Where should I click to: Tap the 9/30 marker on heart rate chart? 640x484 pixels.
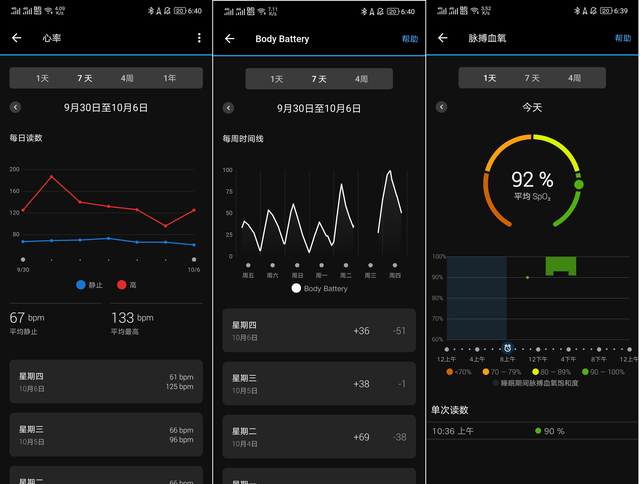[23, 260]
